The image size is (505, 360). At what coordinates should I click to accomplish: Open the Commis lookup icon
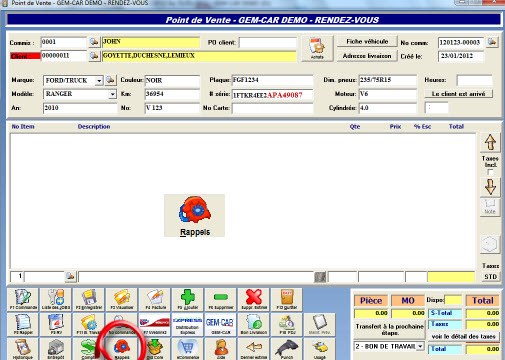pos(94,42)
